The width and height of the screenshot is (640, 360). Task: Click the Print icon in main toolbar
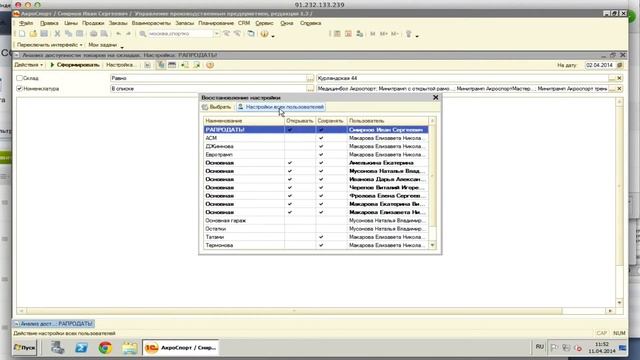(x=93, y=34)
